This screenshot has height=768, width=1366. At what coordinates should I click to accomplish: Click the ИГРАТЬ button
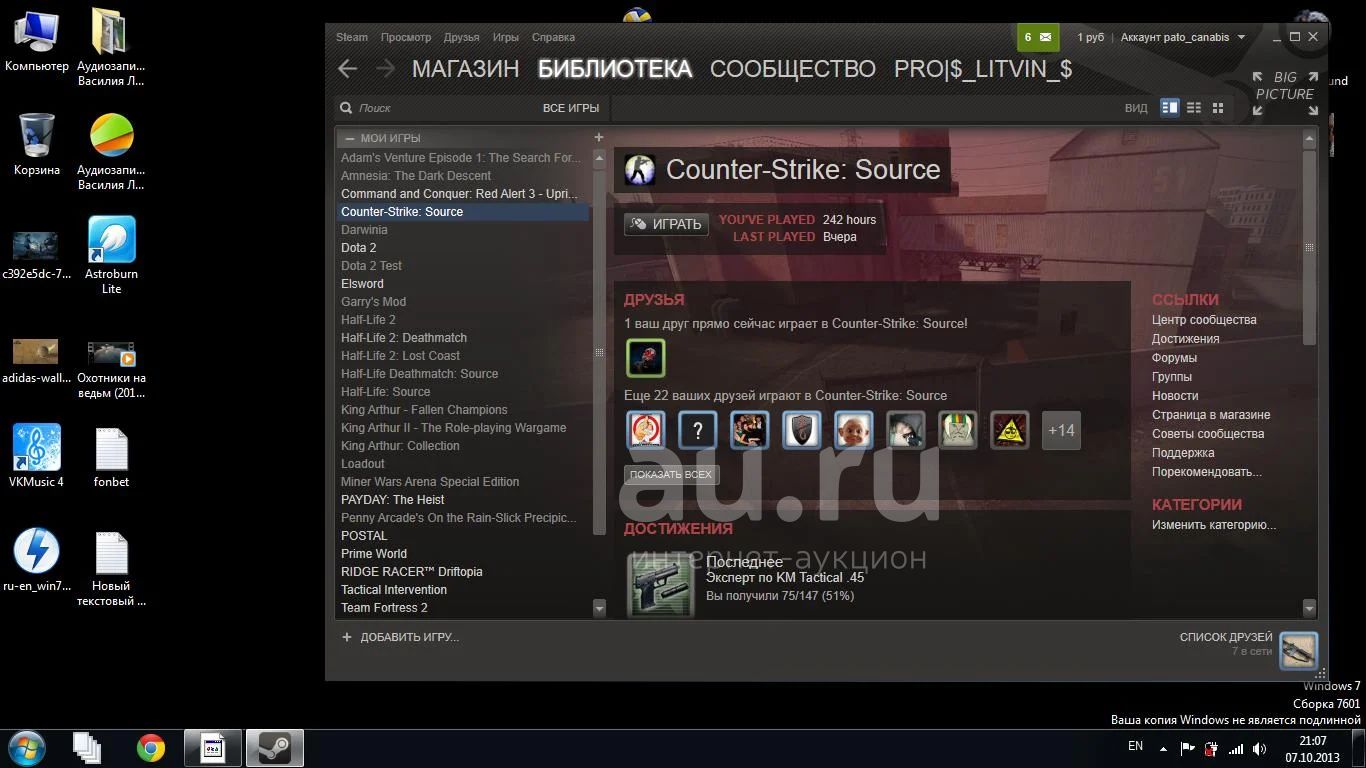pyautogui.click(x=666, y=224)
